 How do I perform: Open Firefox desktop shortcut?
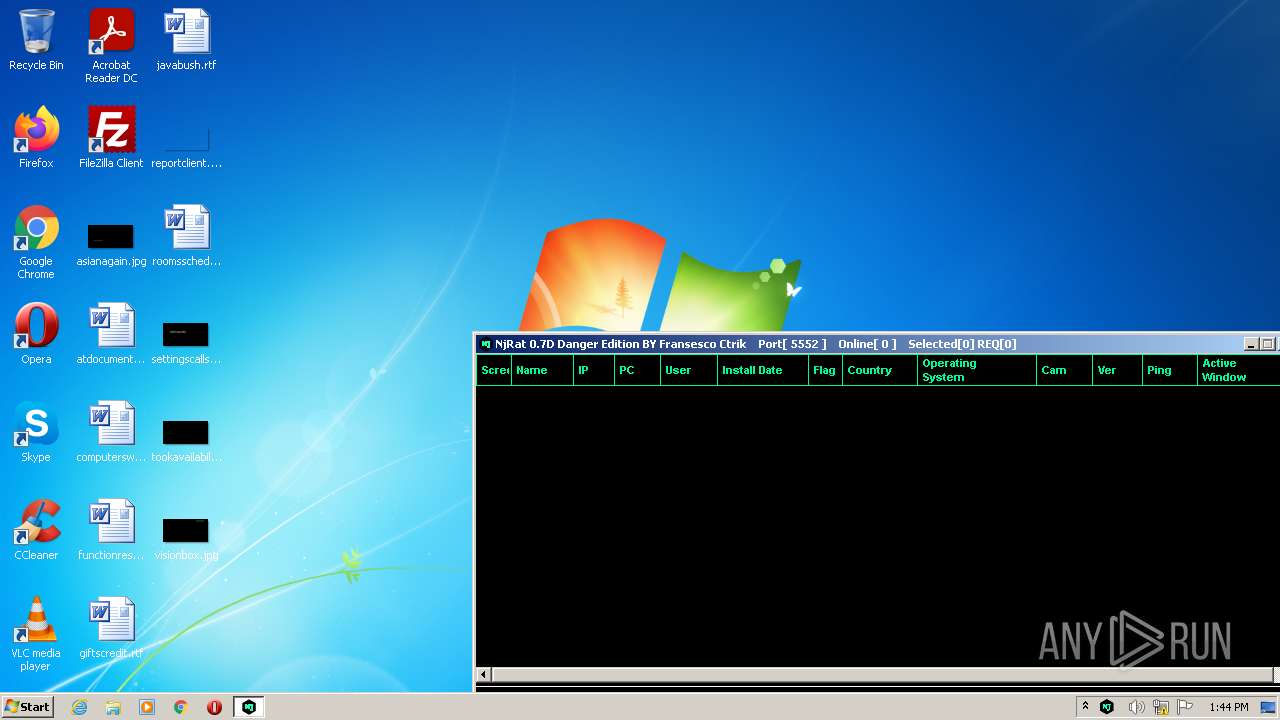[x=36, y=138]
